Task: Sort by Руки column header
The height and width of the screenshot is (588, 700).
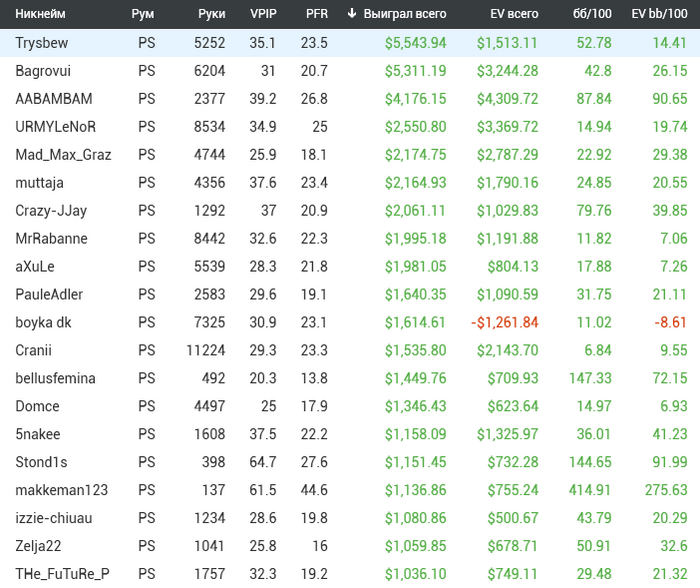Action: click(x=212, y=14)
